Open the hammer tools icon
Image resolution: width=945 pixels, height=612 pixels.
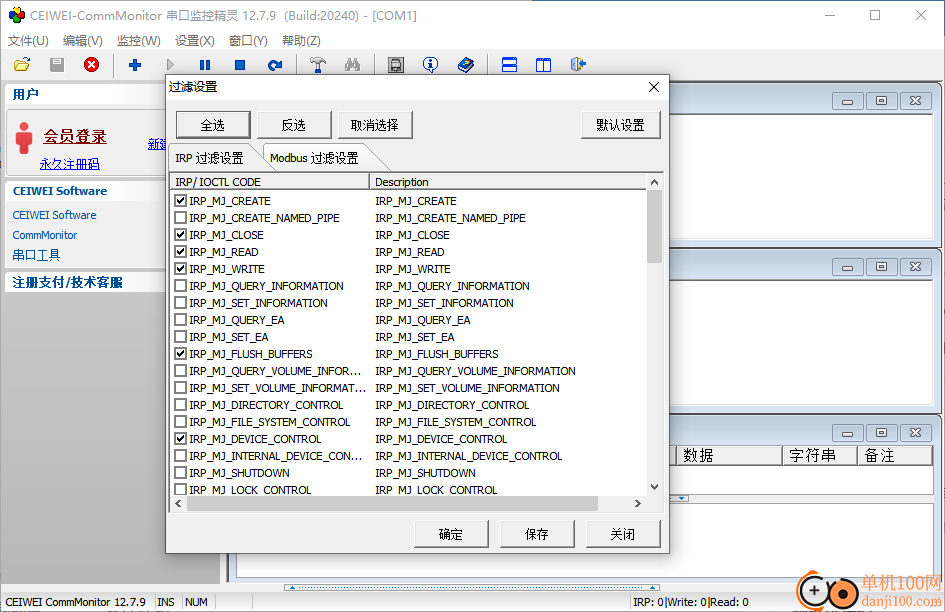click(x=318, y=65)
